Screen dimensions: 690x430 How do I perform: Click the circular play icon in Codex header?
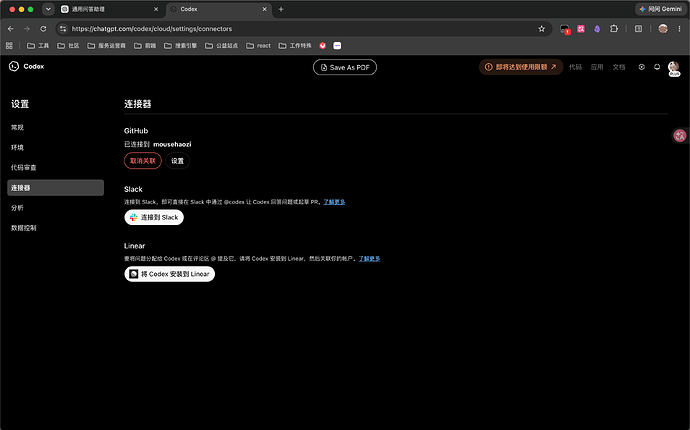[642, 67]
